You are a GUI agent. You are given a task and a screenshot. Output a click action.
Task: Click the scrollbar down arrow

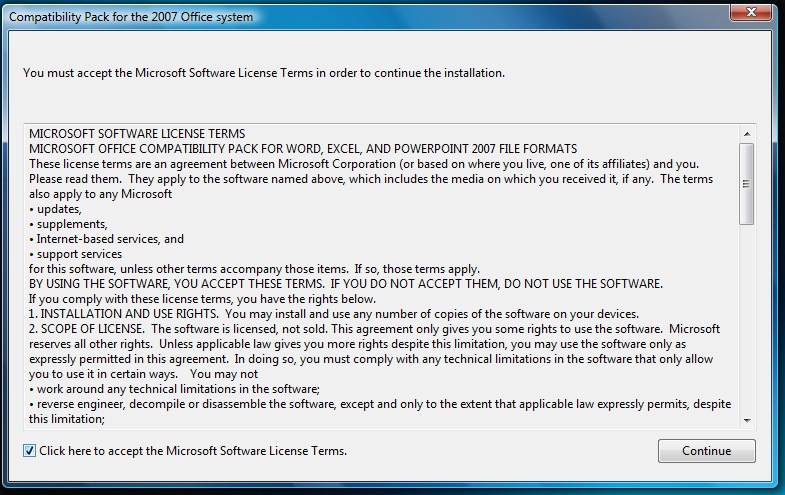[747, 421]
